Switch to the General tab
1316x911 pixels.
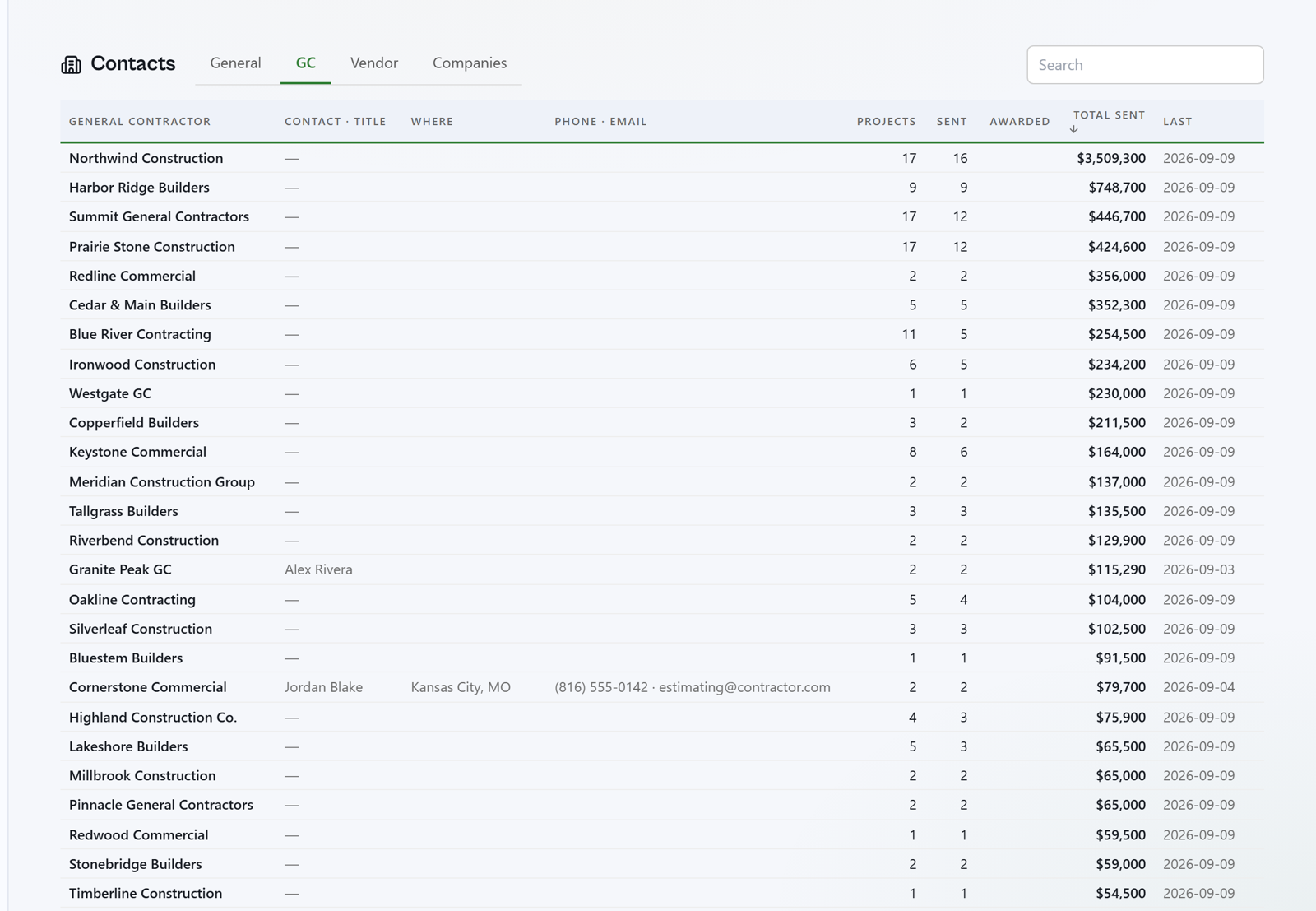[235, 63]
